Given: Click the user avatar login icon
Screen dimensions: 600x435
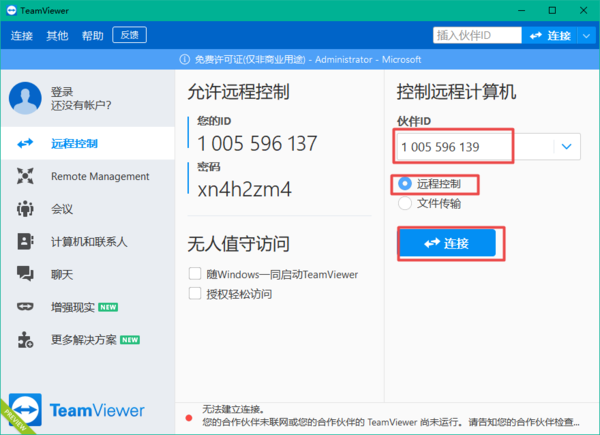Looking at the screenshot, I should click(x=25, y=98).
